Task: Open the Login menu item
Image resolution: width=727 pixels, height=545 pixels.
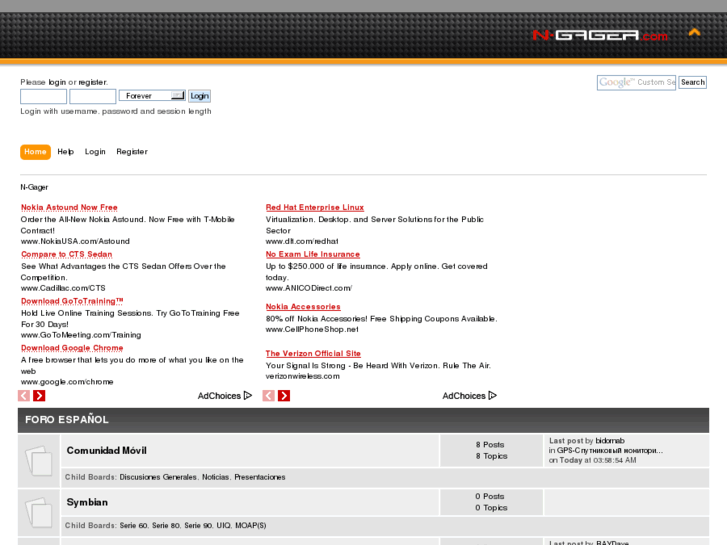Action: point(95,152)
